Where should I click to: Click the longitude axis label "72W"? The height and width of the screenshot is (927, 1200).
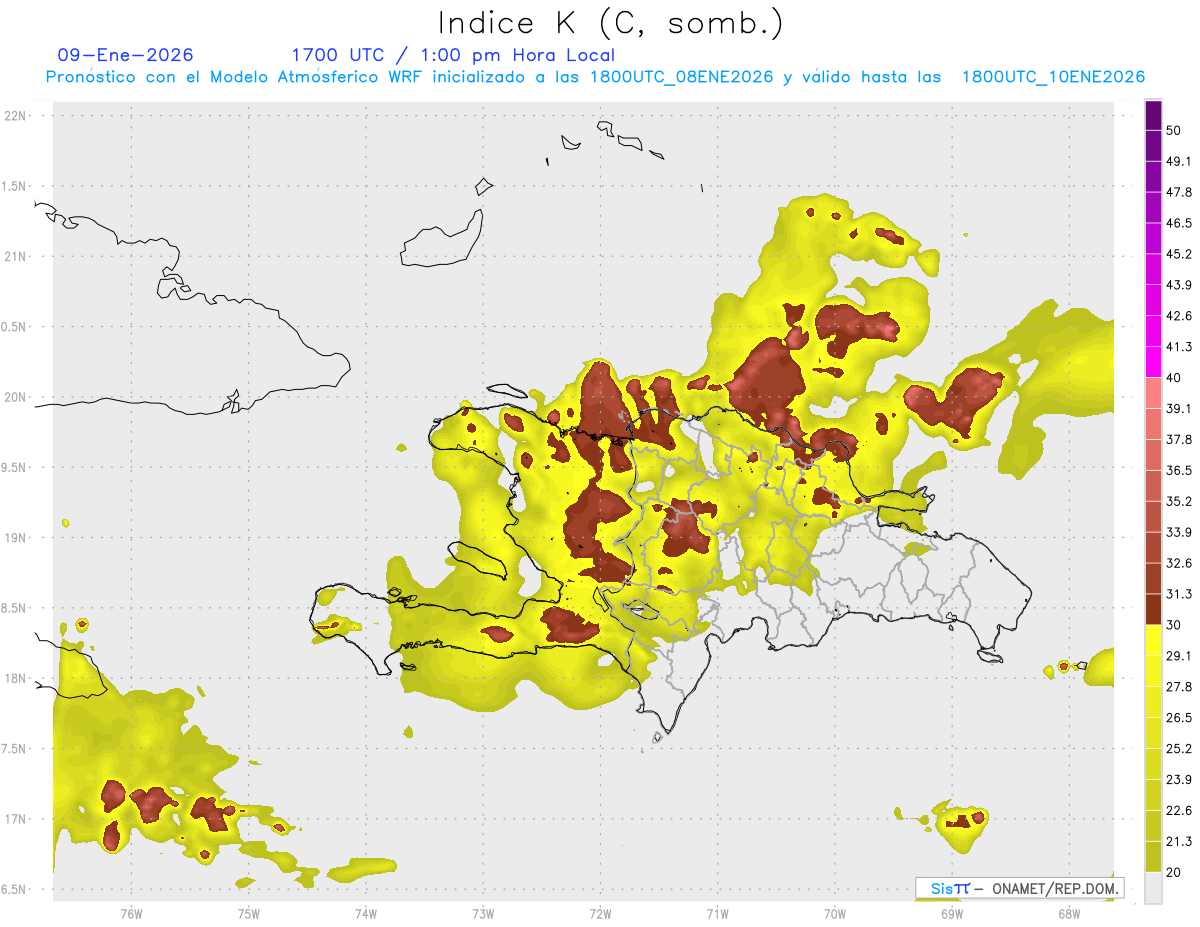(600, 914)
